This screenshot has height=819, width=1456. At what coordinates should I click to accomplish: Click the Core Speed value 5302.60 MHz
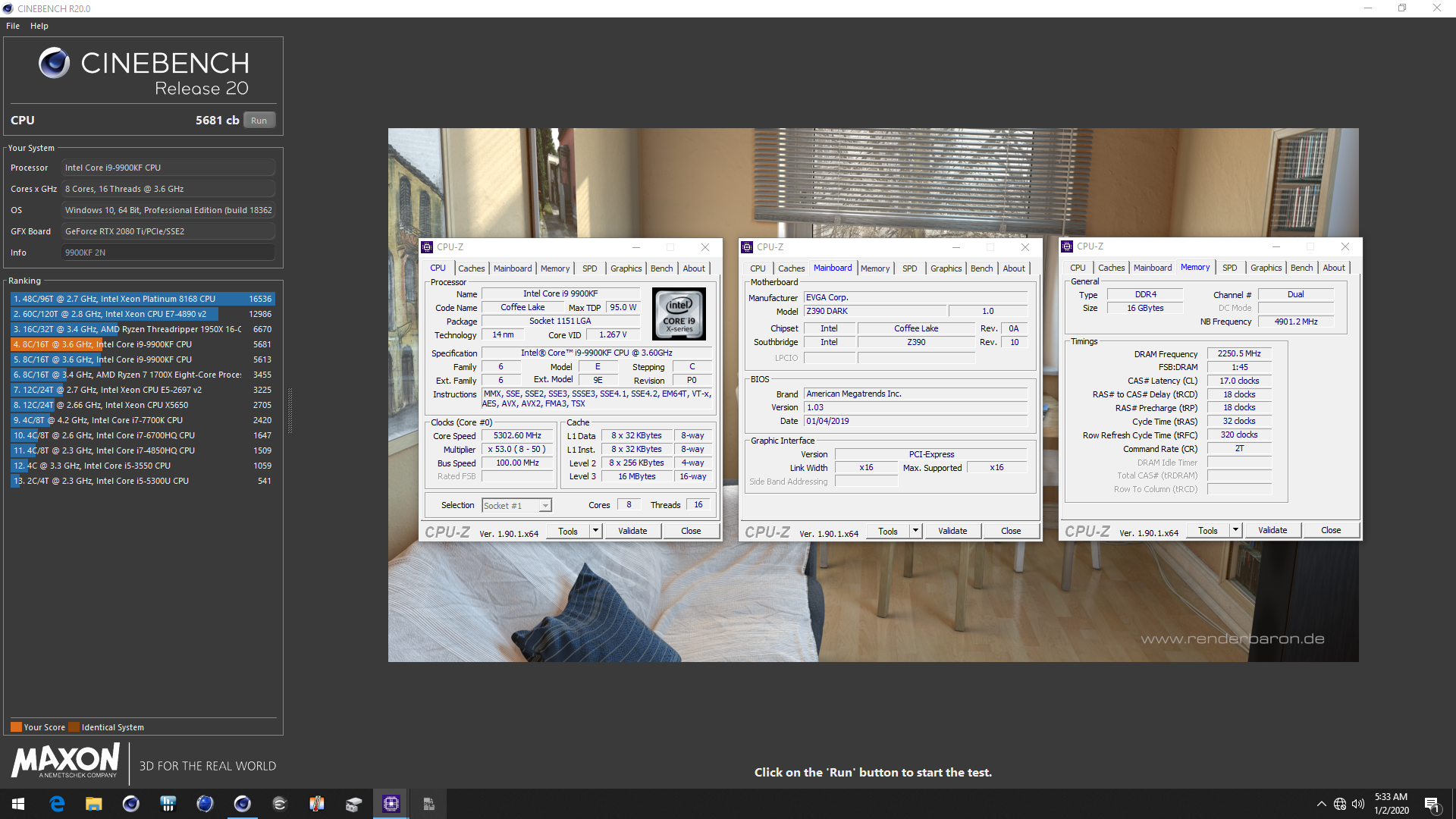coord(517,436)
